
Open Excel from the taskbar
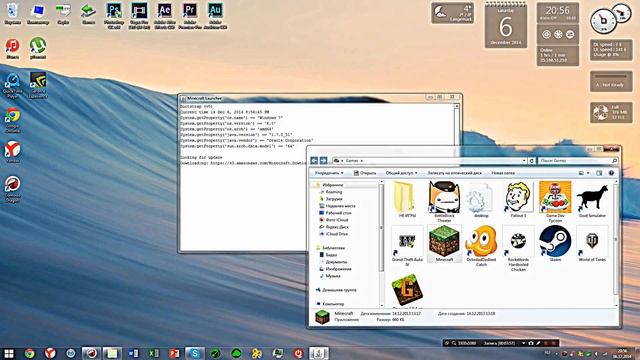pos(153,353)
